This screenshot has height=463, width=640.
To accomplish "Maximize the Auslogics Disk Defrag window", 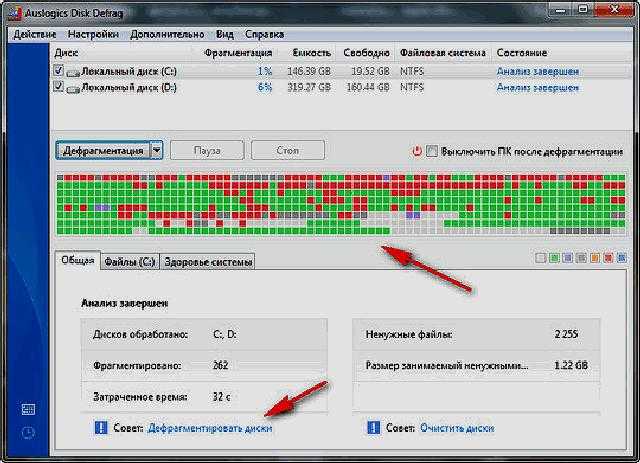I will click(x=583, y=10).
